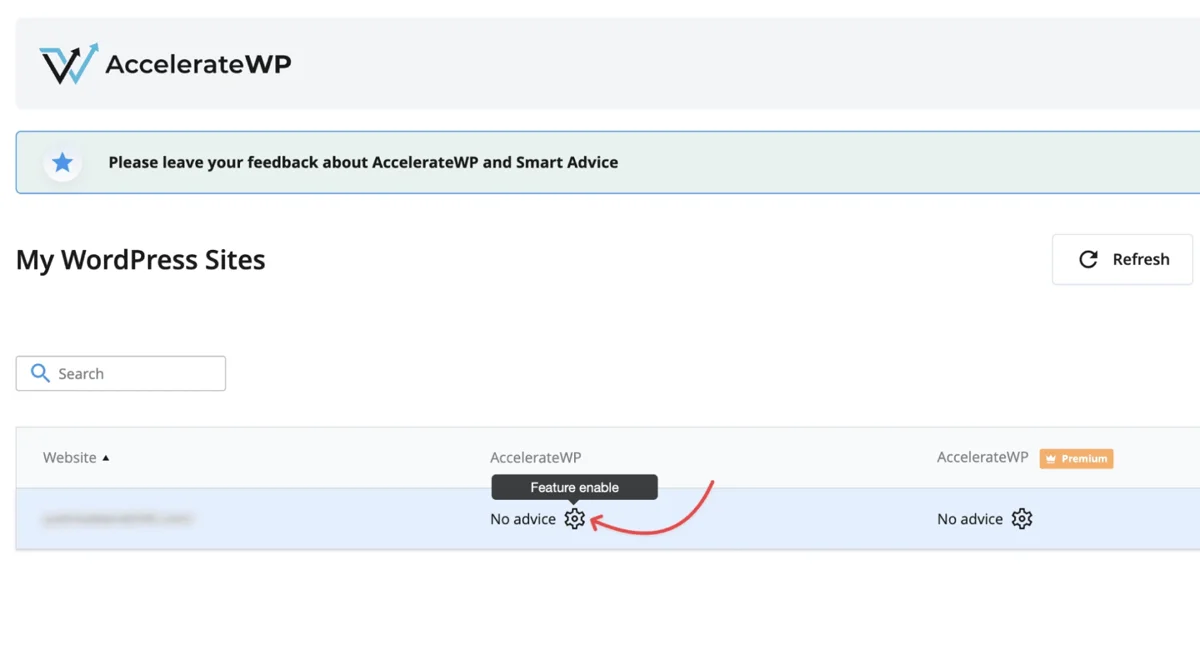This screenshot has width=1200, height=645.
Task: Click the AccelerateWP logo
Action: [x=166, y=64]
